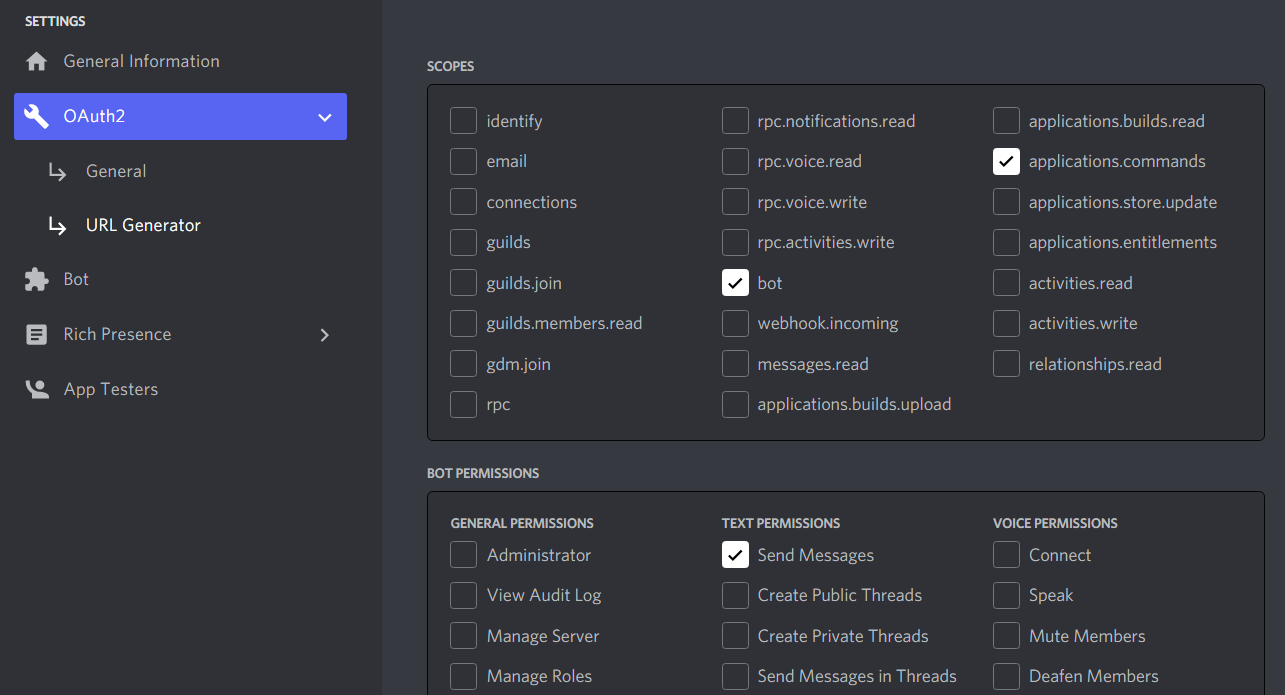1285x695 pixels.
Task: Check the identify scope box
Action: point(463,121)
